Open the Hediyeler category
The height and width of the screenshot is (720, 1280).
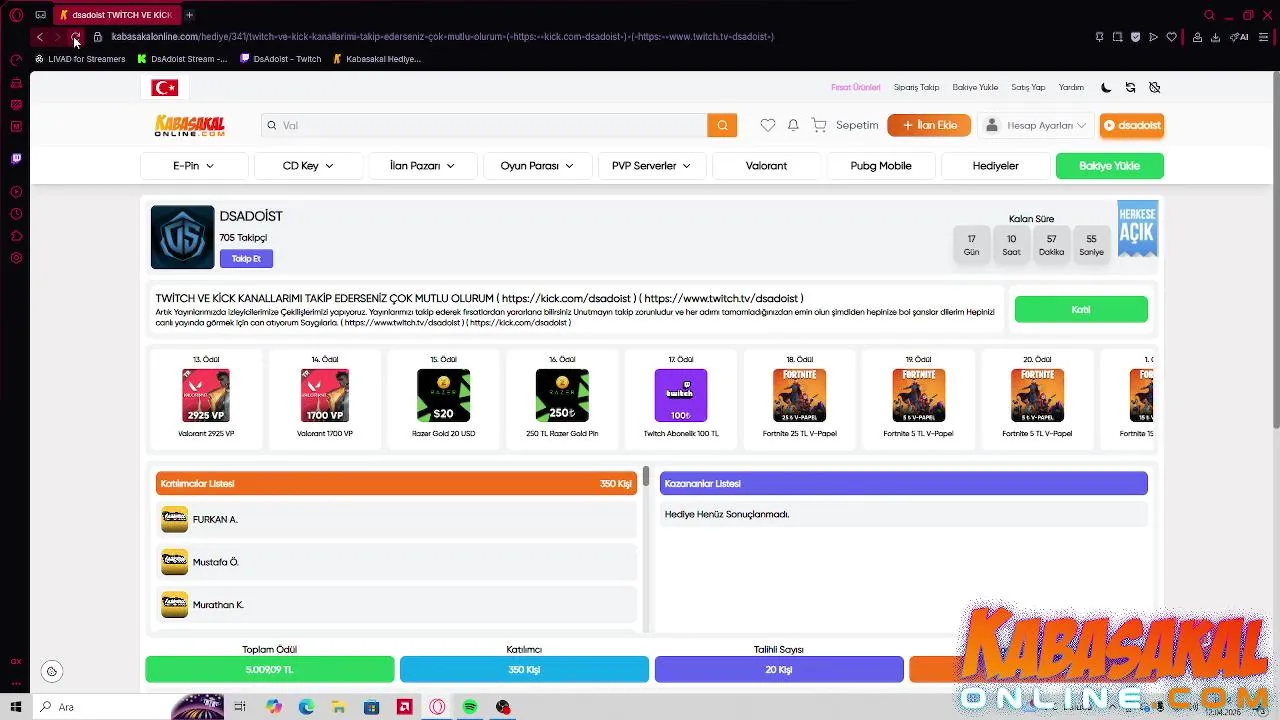[996, 166]
